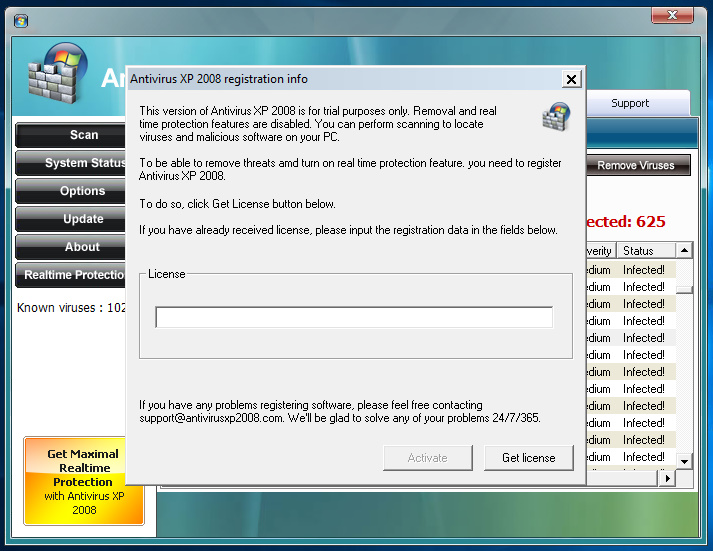Select Scan in the left sidebar
Image resolution: width=713 pixels, height=551 pixels.
pyautogui.click(x=84, y=135)
